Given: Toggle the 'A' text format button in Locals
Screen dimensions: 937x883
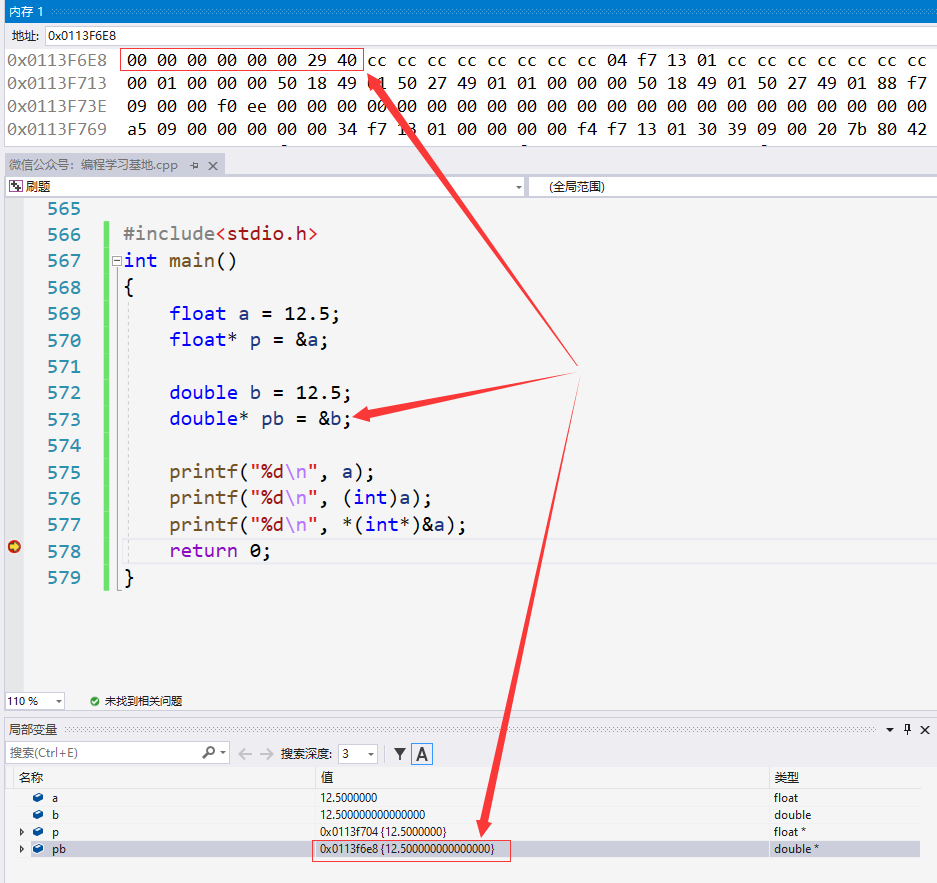Looking at the screenshot, I should 422,754.
